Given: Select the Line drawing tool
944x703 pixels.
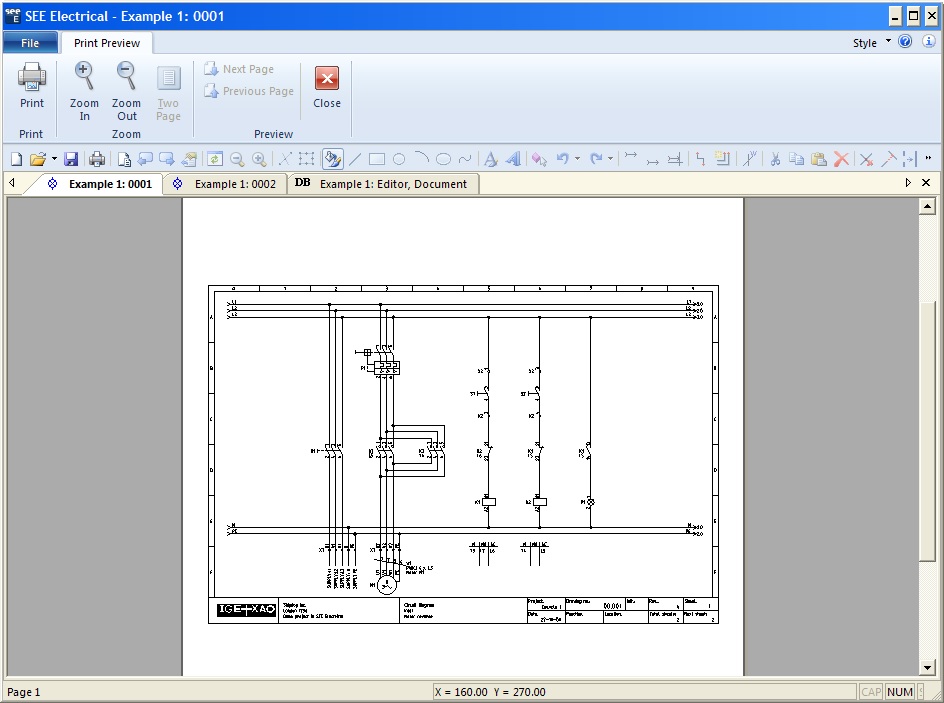Looking at the screenshot, I should pyautogui.click(x=355, y=160).
